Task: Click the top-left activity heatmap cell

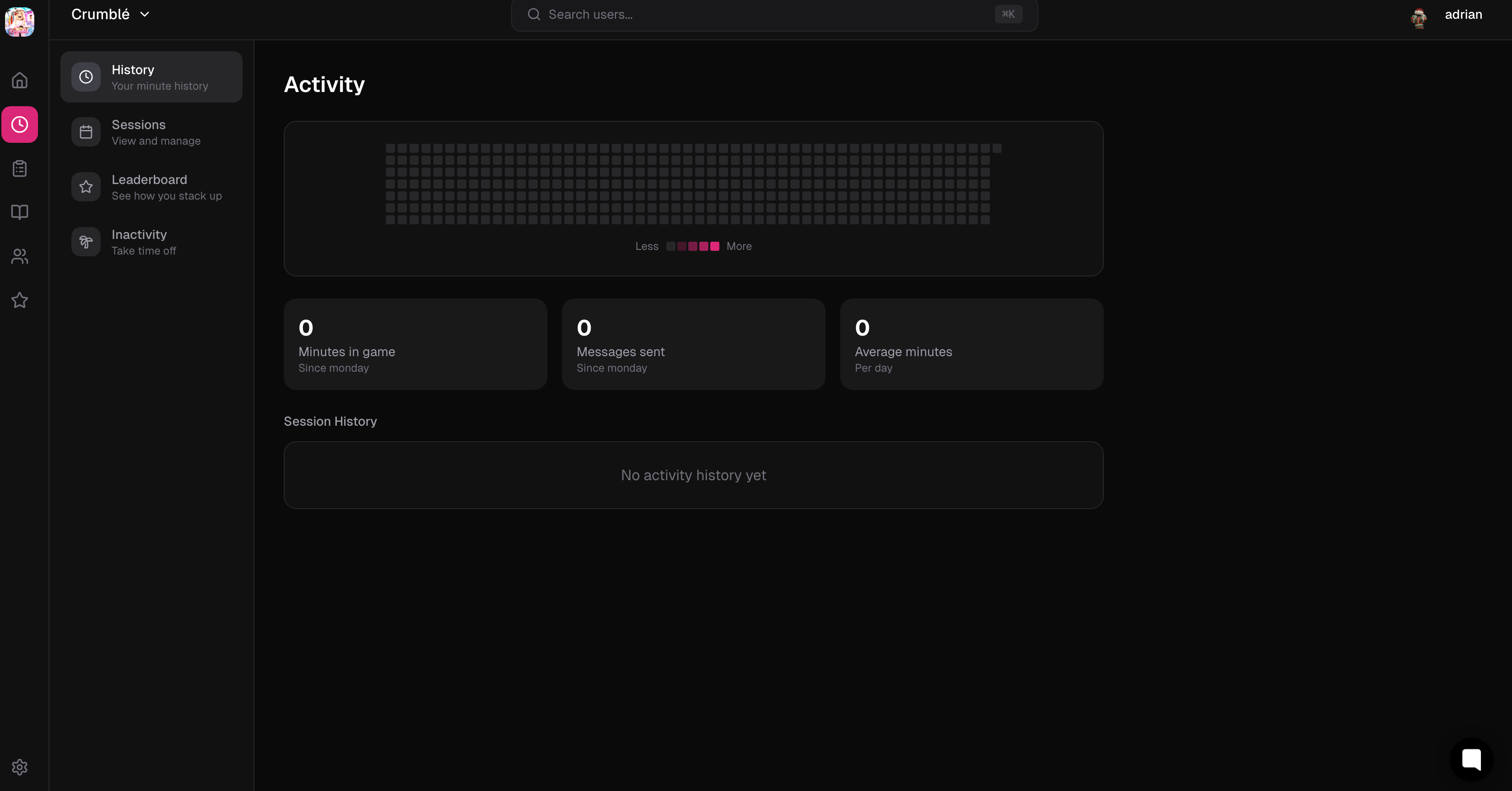Action: click(390, 149)
